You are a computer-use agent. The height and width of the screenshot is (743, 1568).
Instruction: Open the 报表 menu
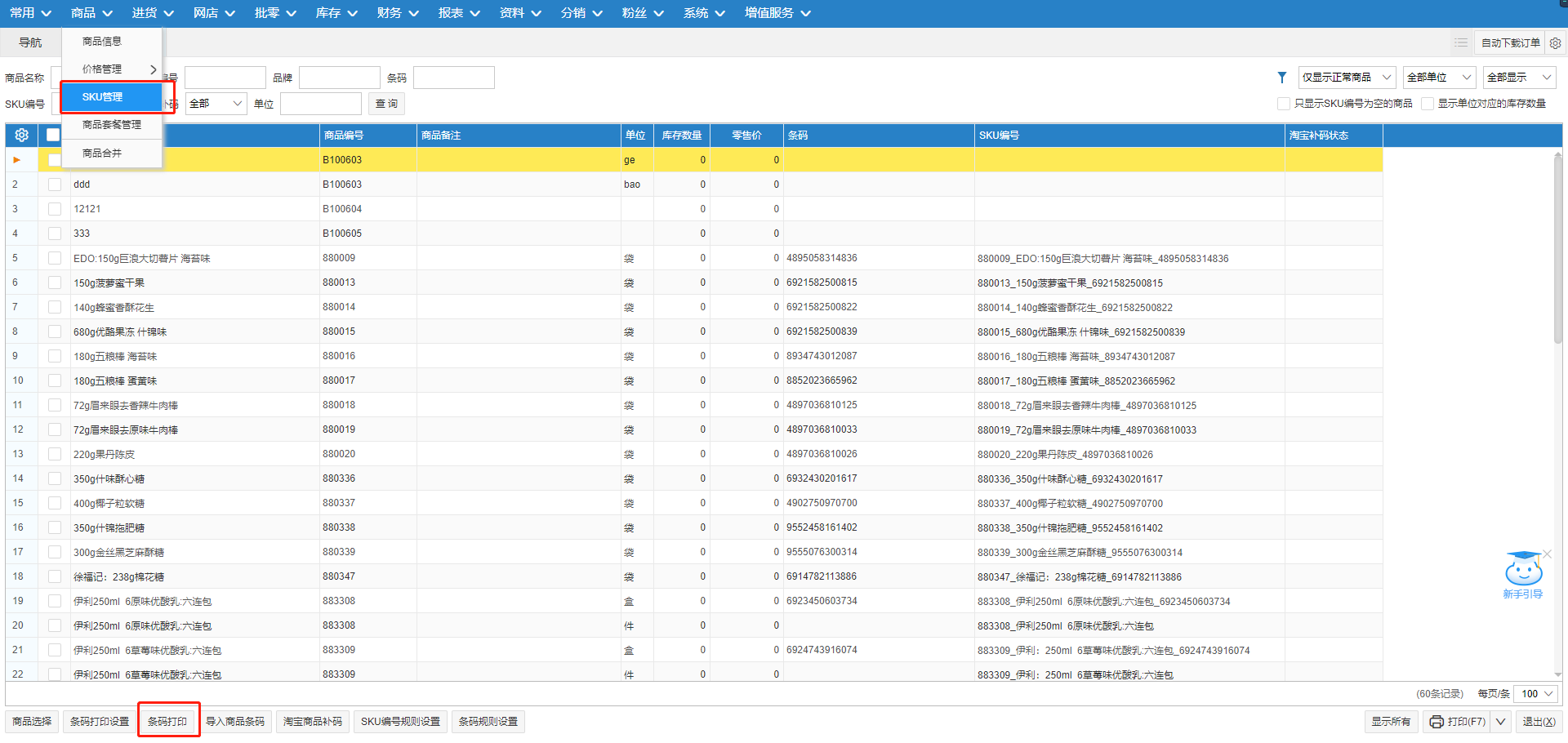click(459, 13)
